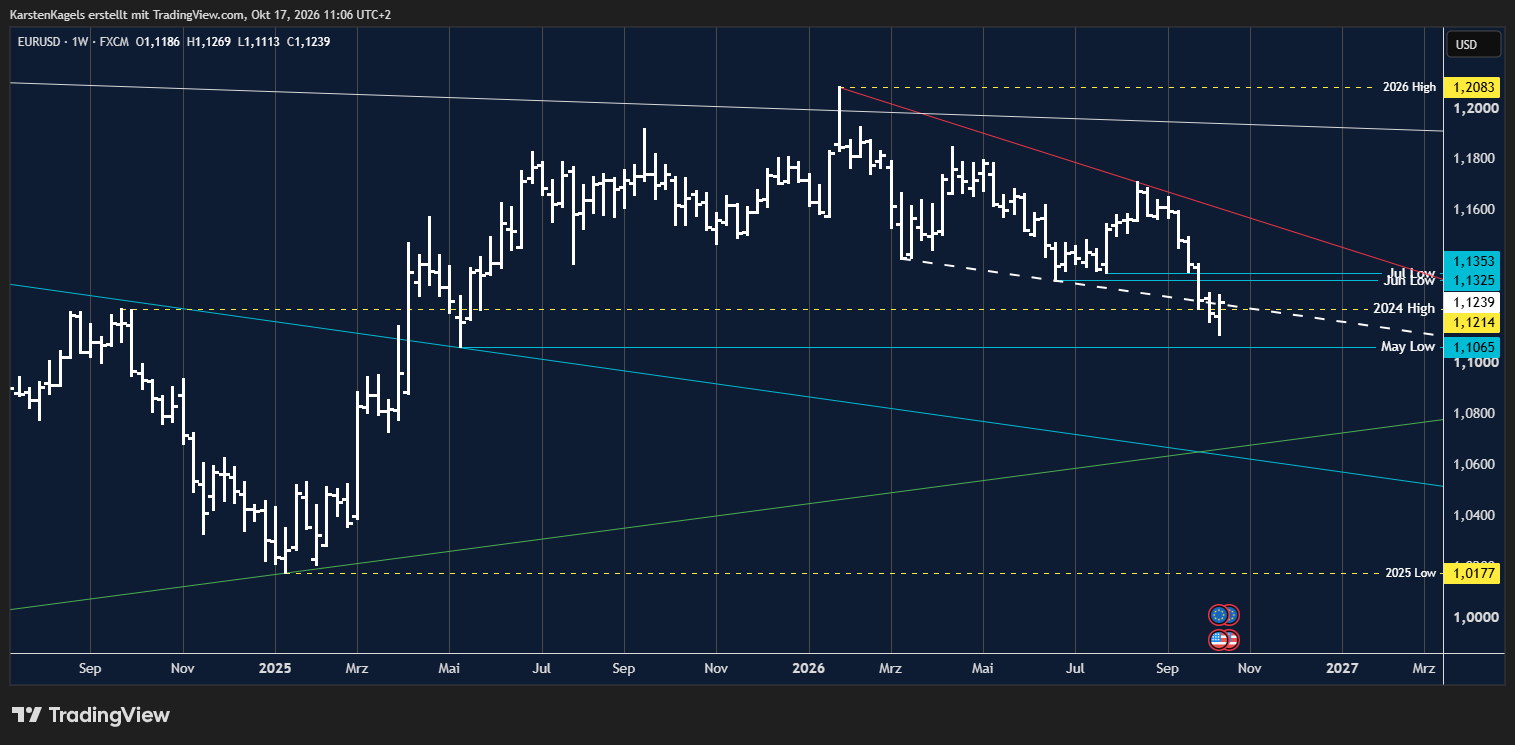The width and height of the screenshot is (1515, 745).
Task: Click the 1,1600 value on the price axis
Action: tap(1475, 210)
